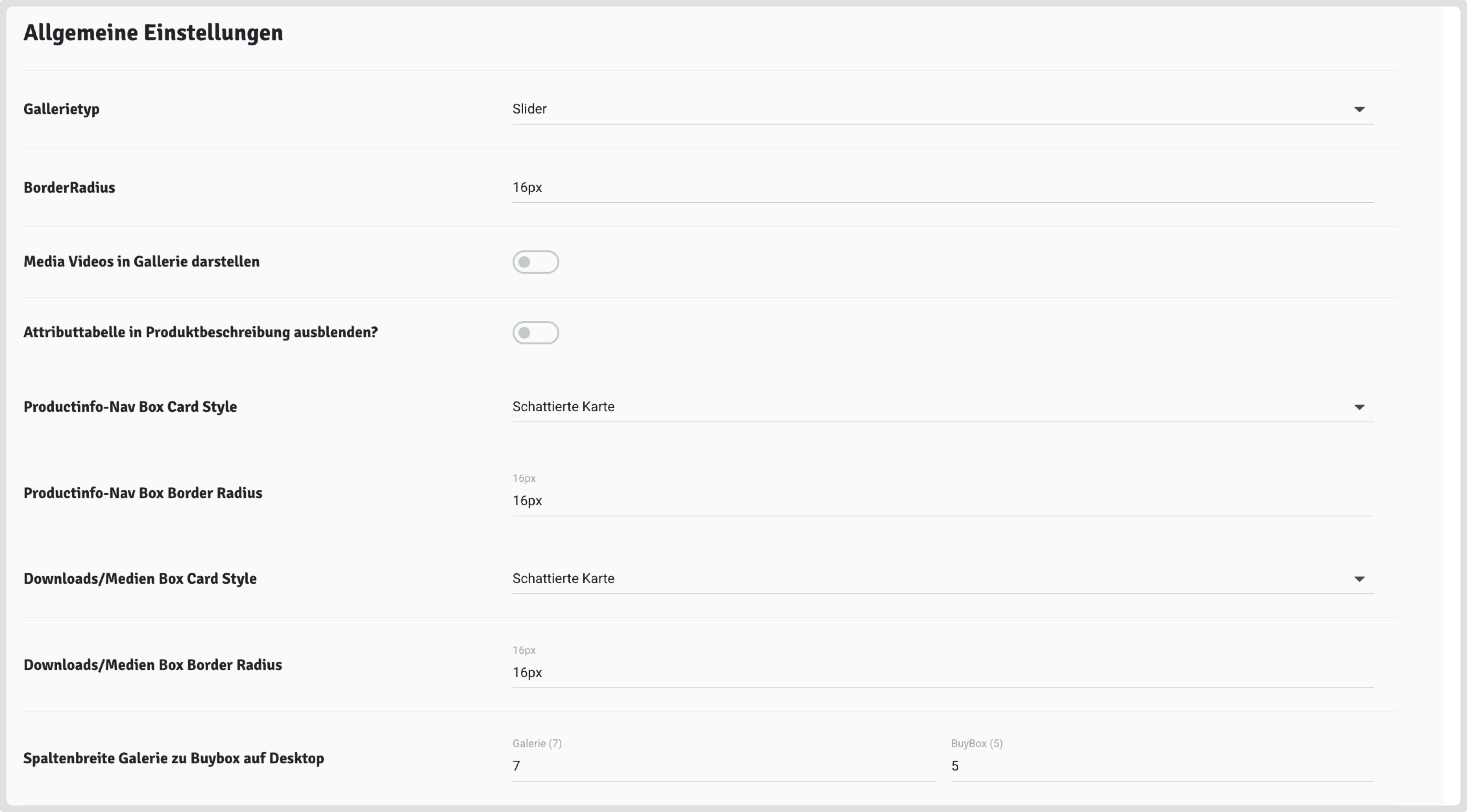The image size is (1467, 812).
Task: Click the BuyBox (5) column width field
Action: point(1162,767)
